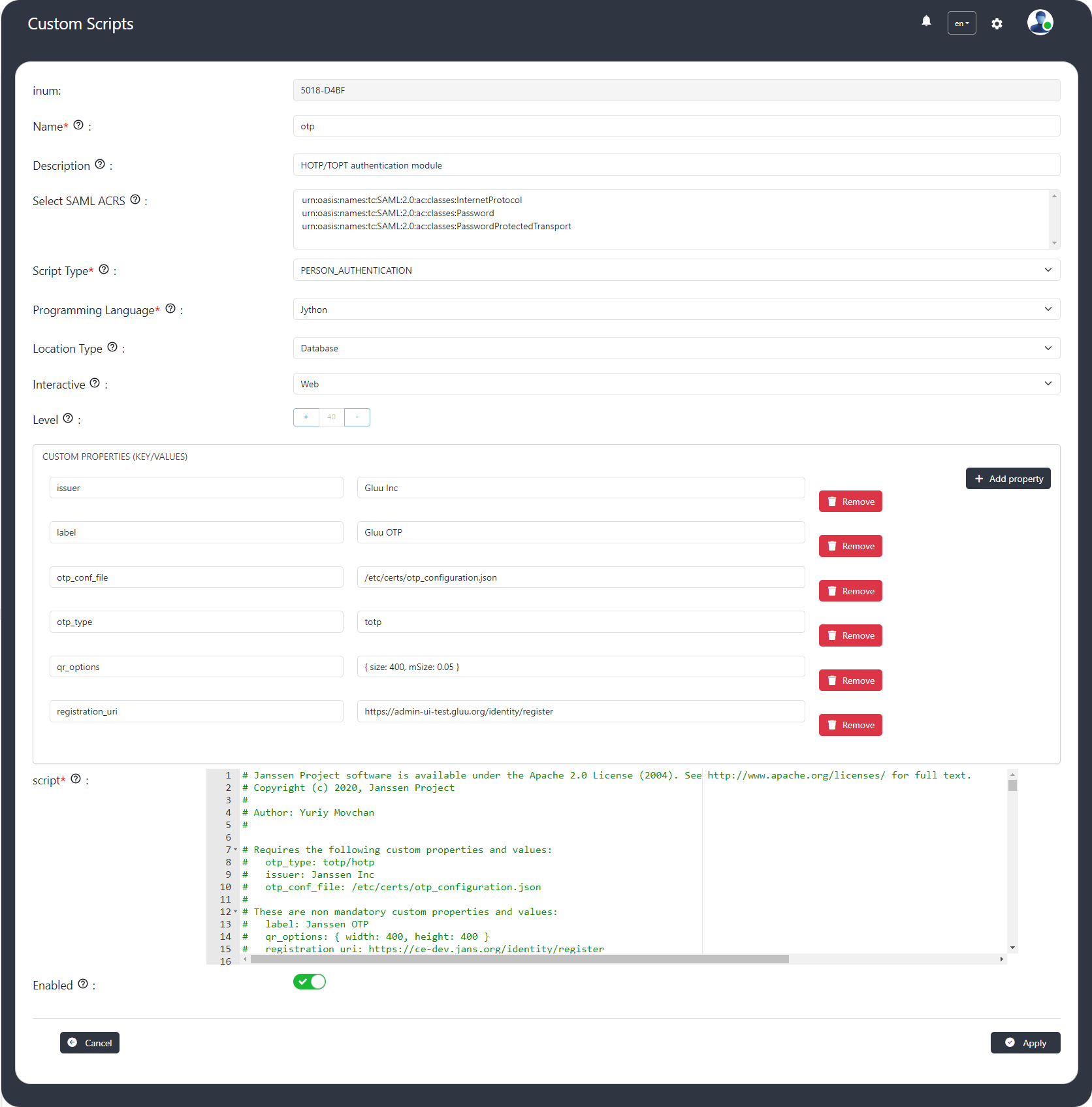Click help icon beside Location Type
1092x1107 pixels.
(x=112, y=347)
